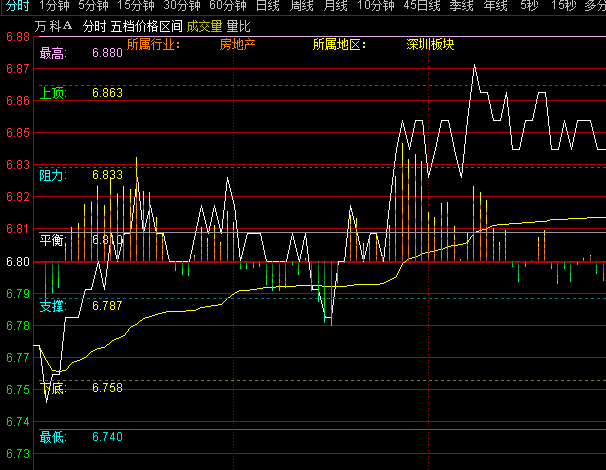Open the 日线 daily chart tab
Viewport: 606px width, 470px height.
tap(267, 6)
